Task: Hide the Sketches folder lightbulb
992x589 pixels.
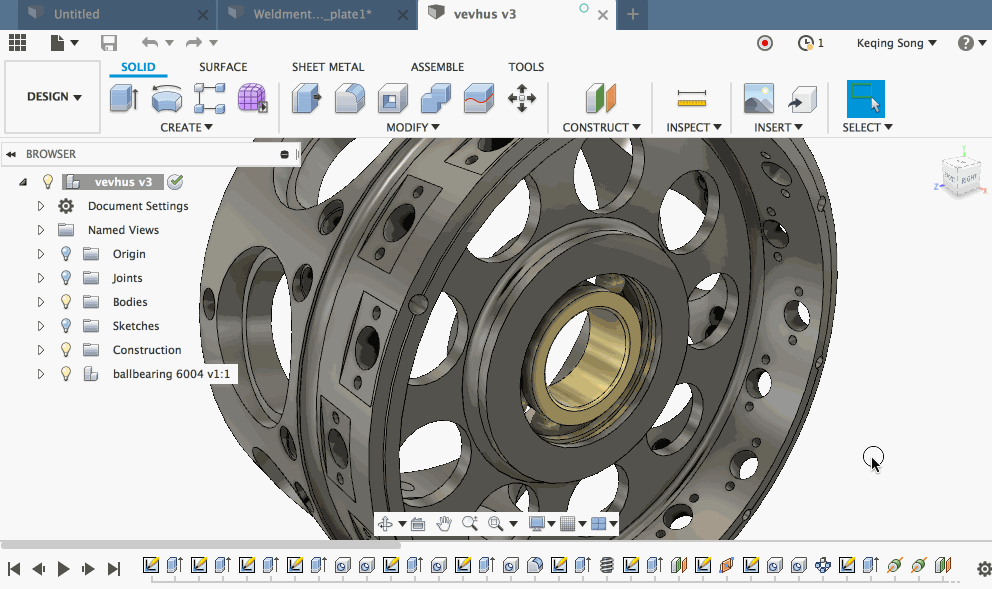Action: click(x=66, y=326)
